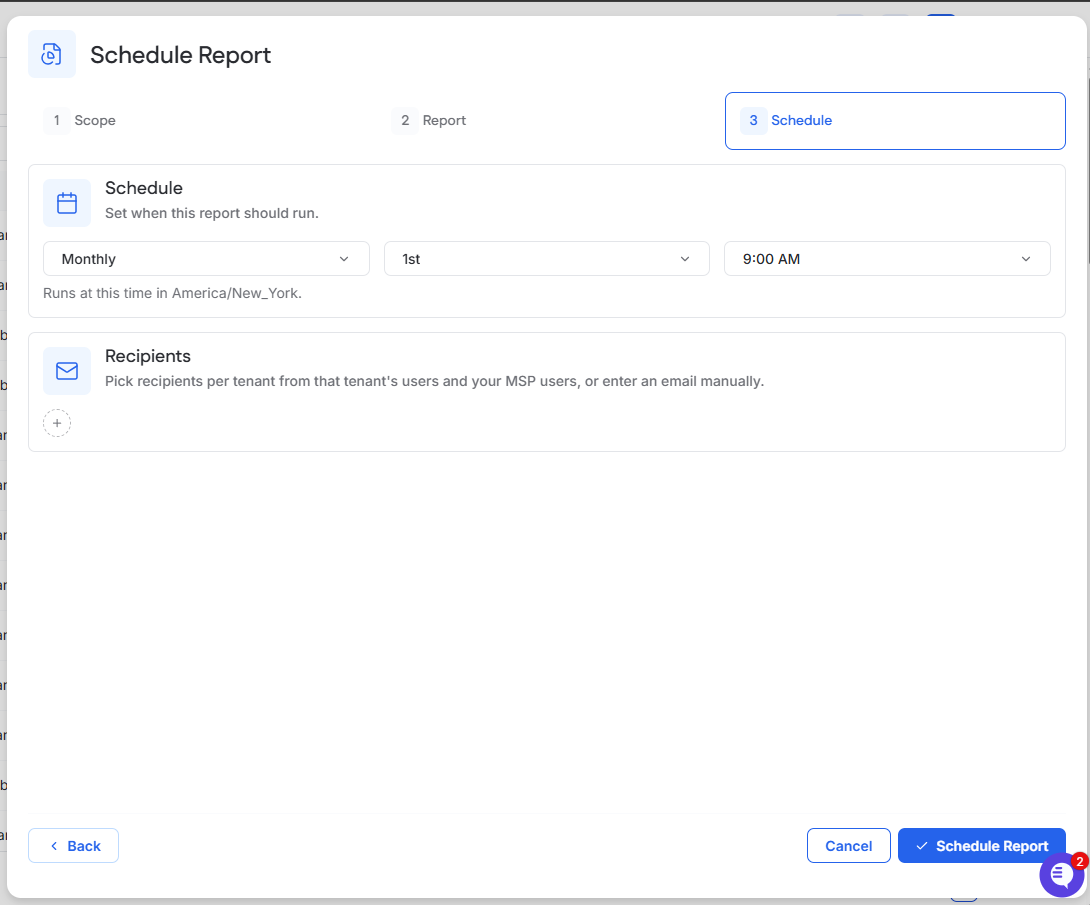Open the Monthly frequency dropdown

click(206, 259)
